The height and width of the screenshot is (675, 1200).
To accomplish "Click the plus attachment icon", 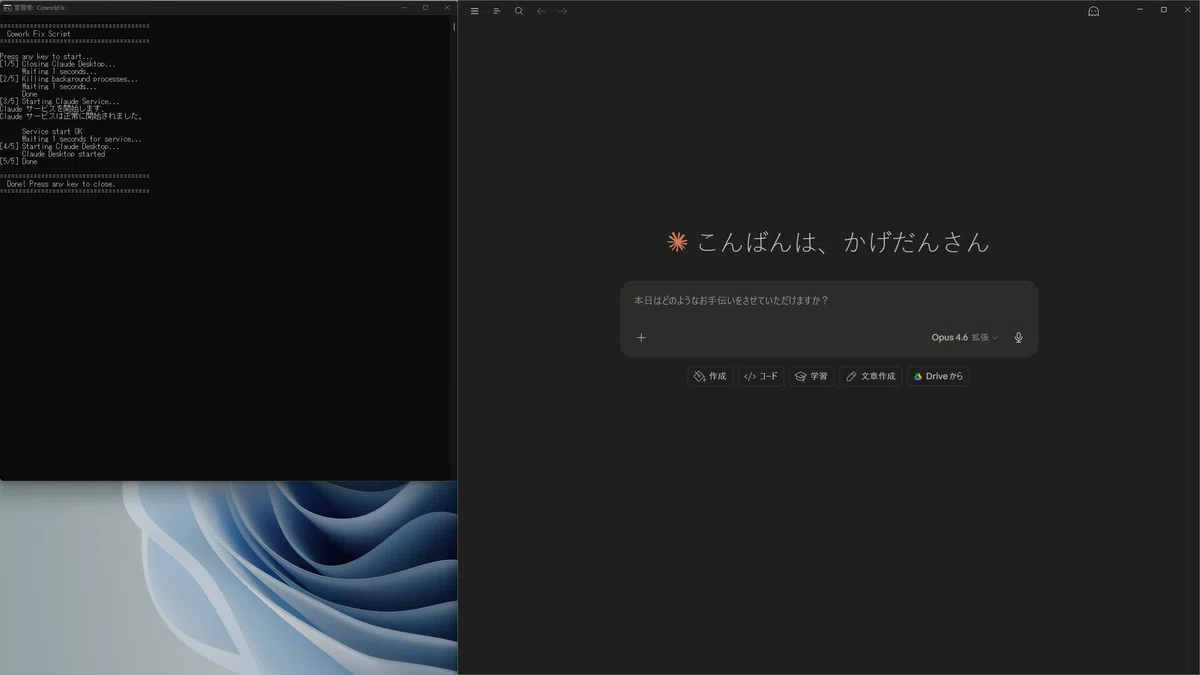I will pyautogui.click(x=642, y=337).
